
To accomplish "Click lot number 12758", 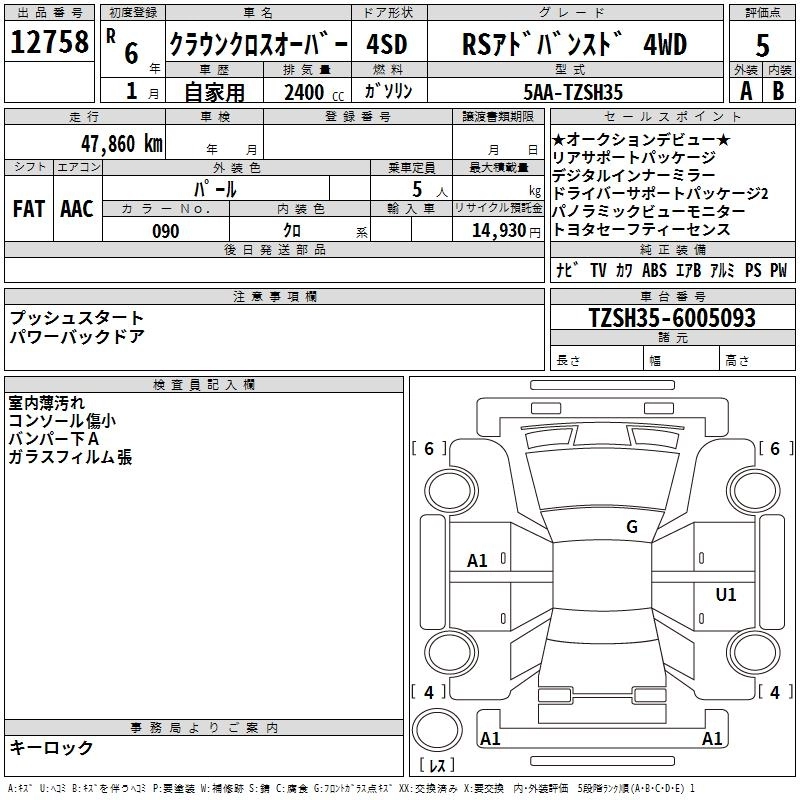I will point(49,43).
